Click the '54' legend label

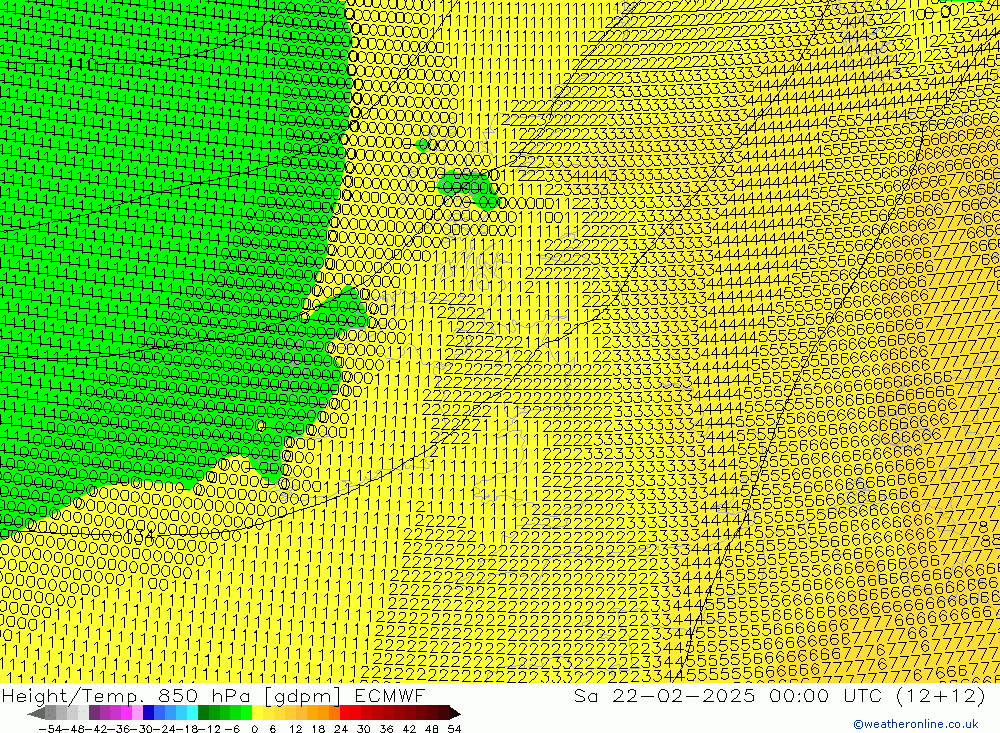tap(454, 729)
